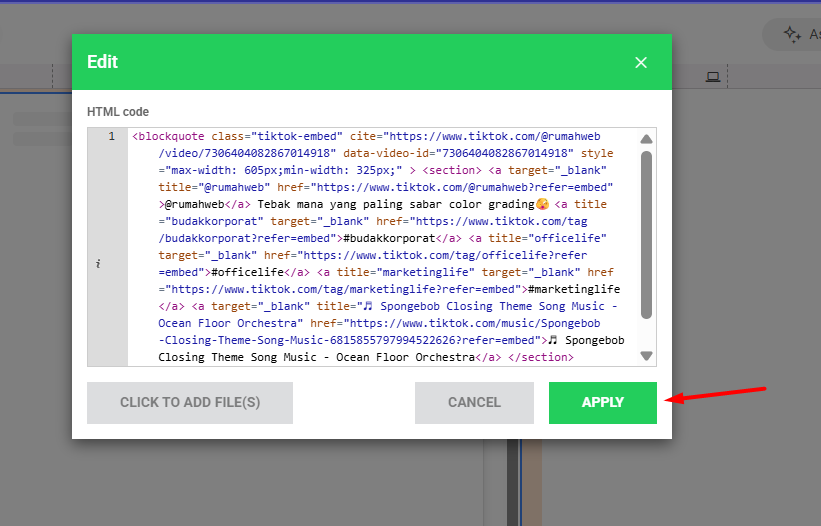Click the CANCEL button
Screen dimensions: 821x526
(474, 403)
